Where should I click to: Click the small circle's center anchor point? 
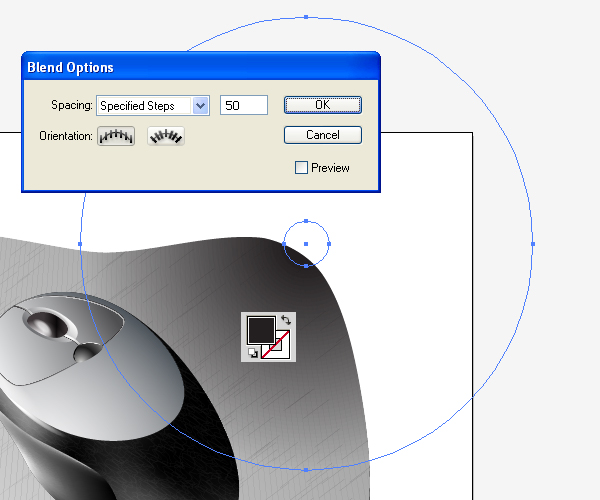tap(306, 244)
